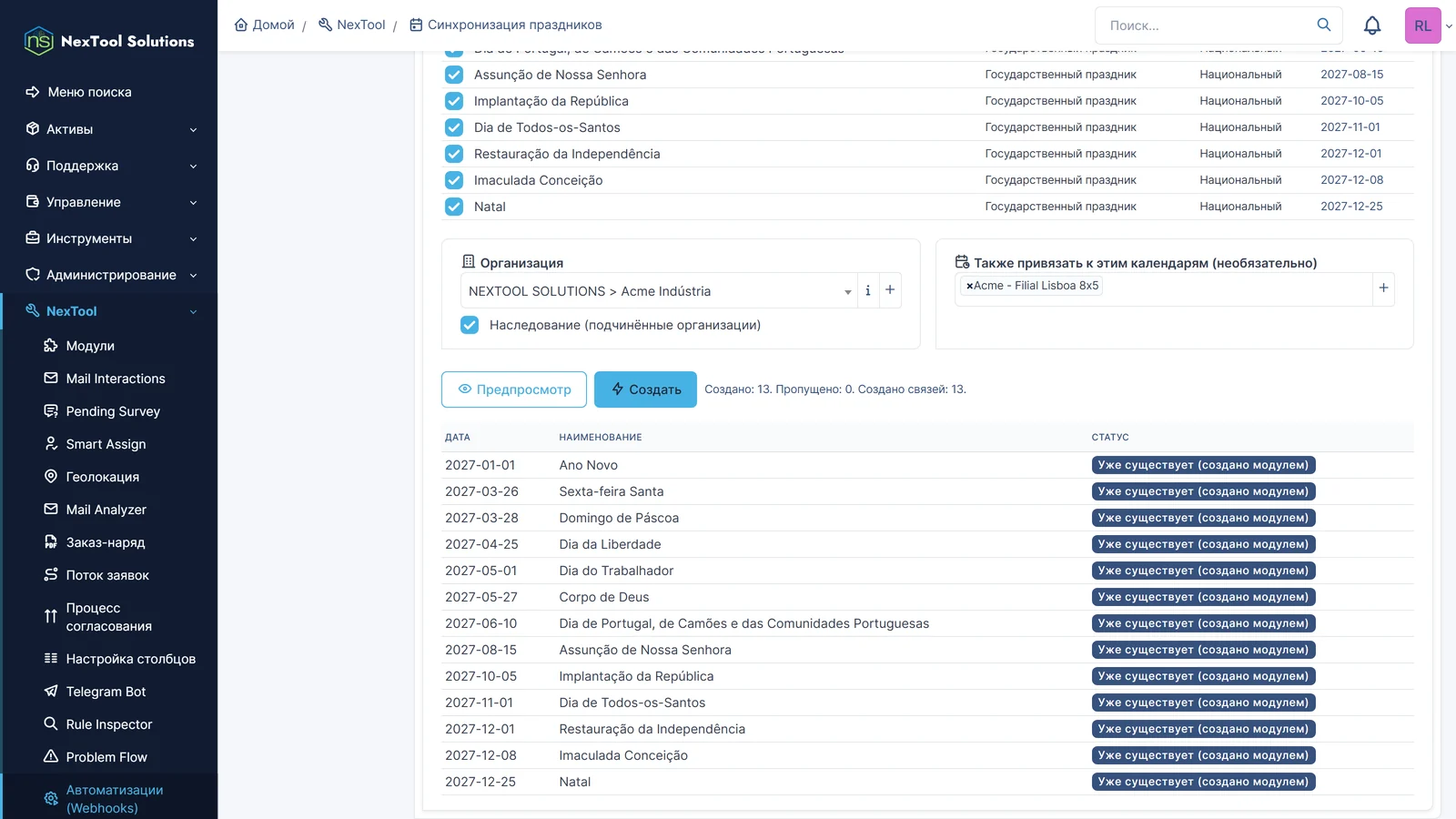Open Модули sidebar item
1456x819 pixels.
point(90,346)
